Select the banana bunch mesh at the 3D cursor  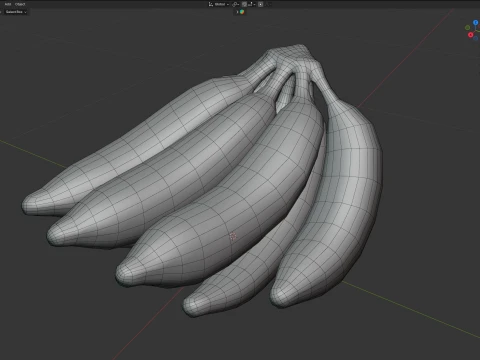click(x=233, y=236)
